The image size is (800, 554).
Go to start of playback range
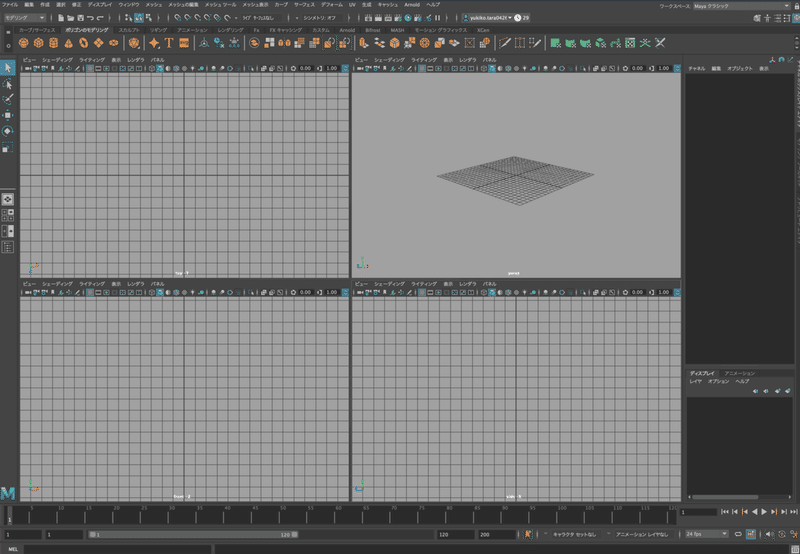724,512
